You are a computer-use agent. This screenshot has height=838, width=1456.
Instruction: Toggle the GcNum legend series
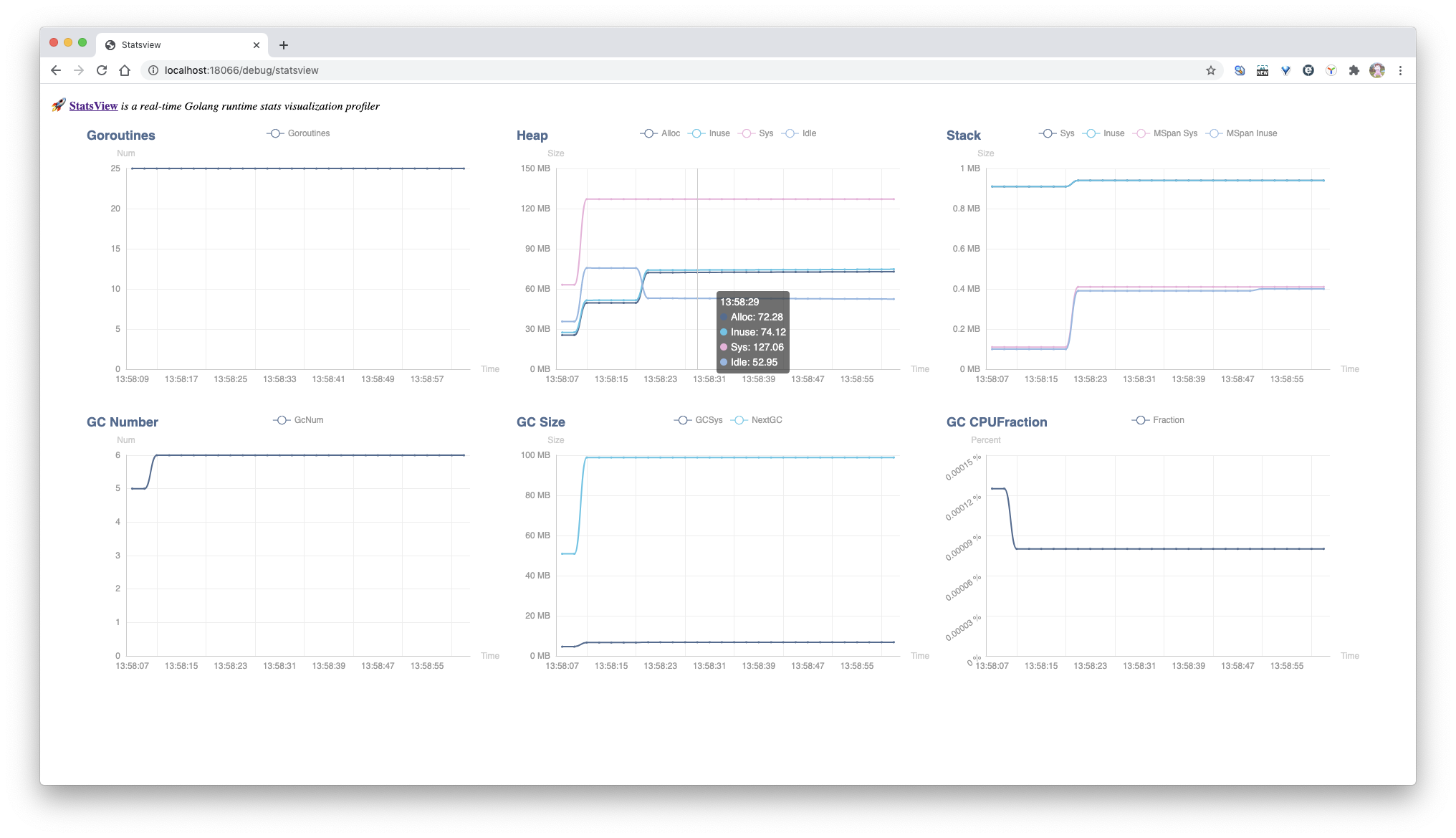point(298,420)
